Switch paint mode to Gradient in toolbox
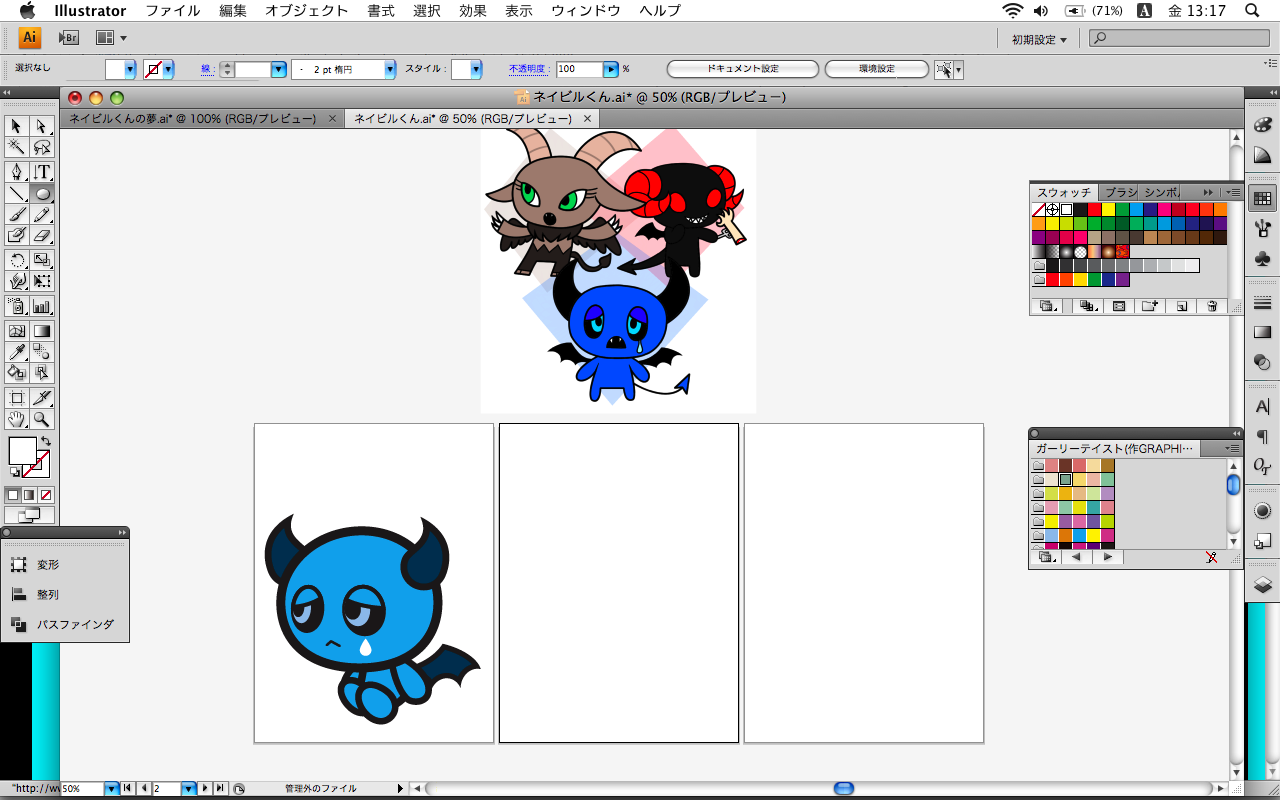Screen dimensions: 1280x800 click(30, 494)
